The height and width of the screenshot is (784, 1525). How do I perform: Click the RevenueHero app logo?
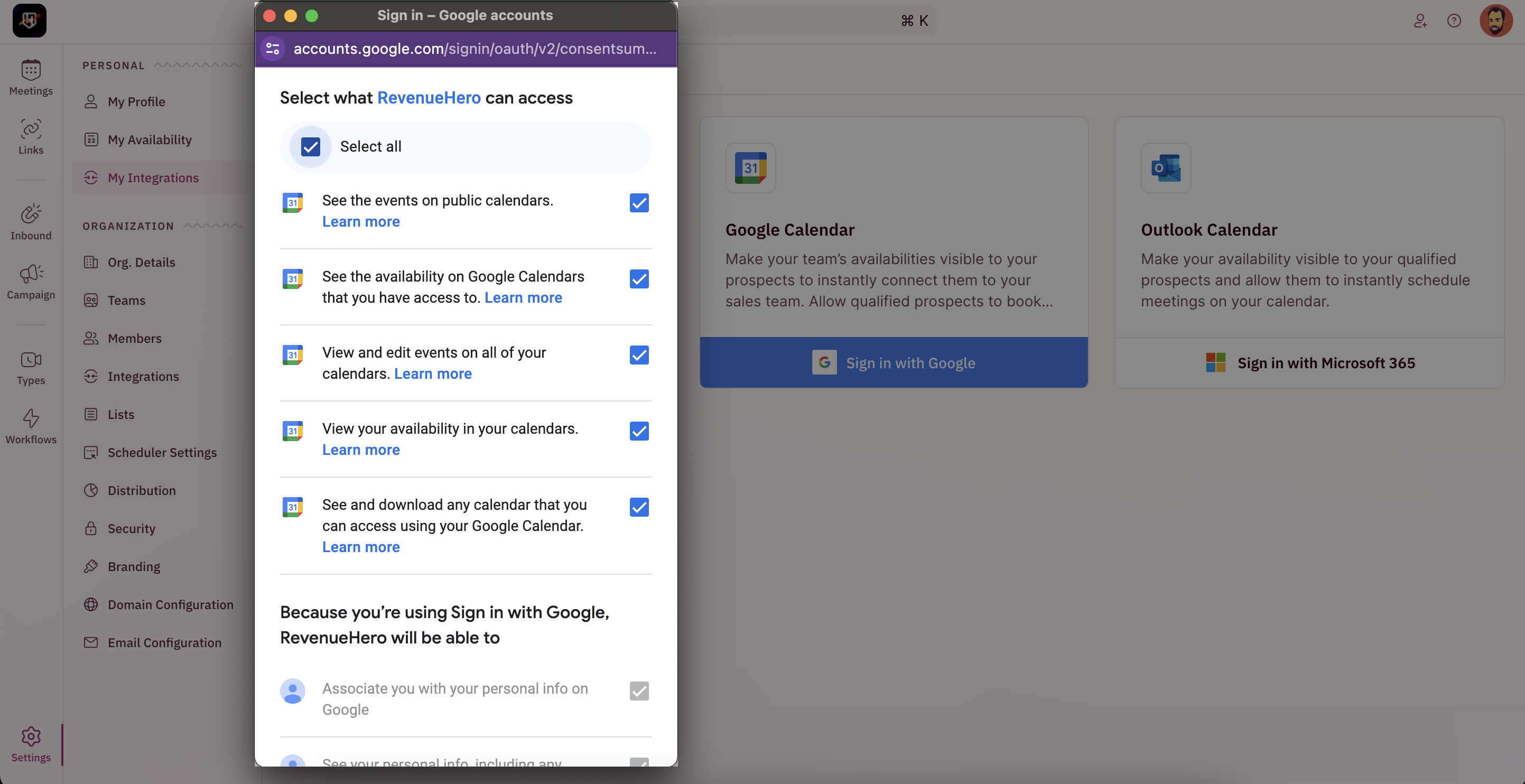pos(29,21)
